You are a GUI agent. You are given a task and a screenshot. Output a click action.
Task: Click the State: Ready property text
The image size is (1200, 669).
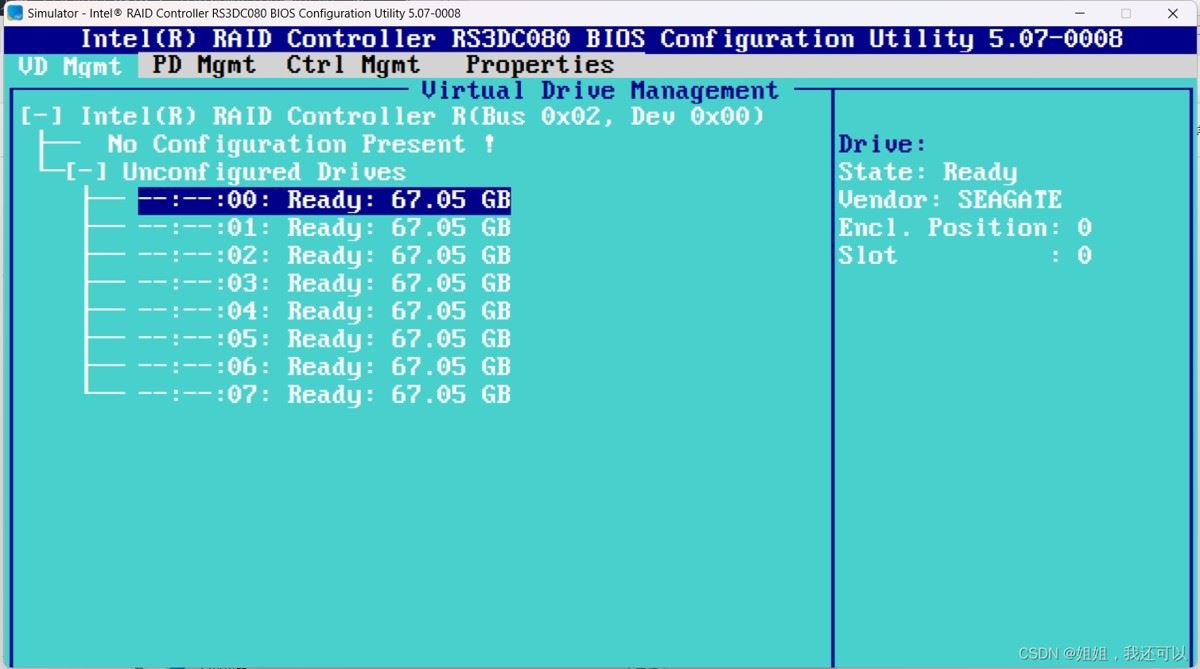pyautogui.click(x=927, y=172)
